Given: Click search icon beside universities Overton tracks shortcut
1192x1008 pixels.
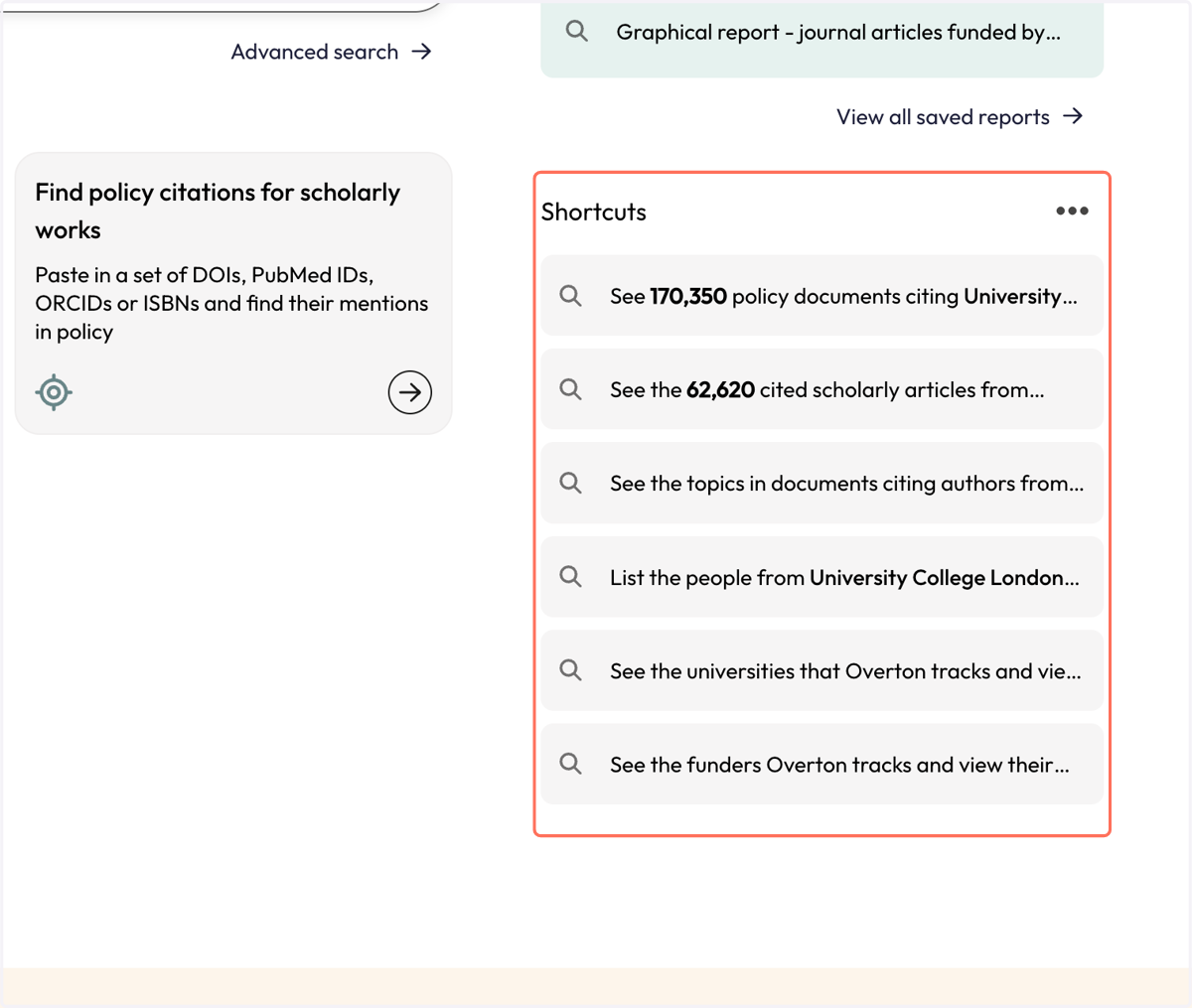Looking at the screenshot, I should coord(570,670).
